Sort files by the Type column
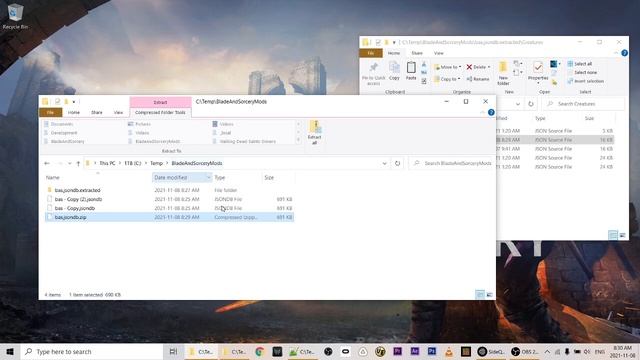Screen dimensions: 640x360 [220, 178]
